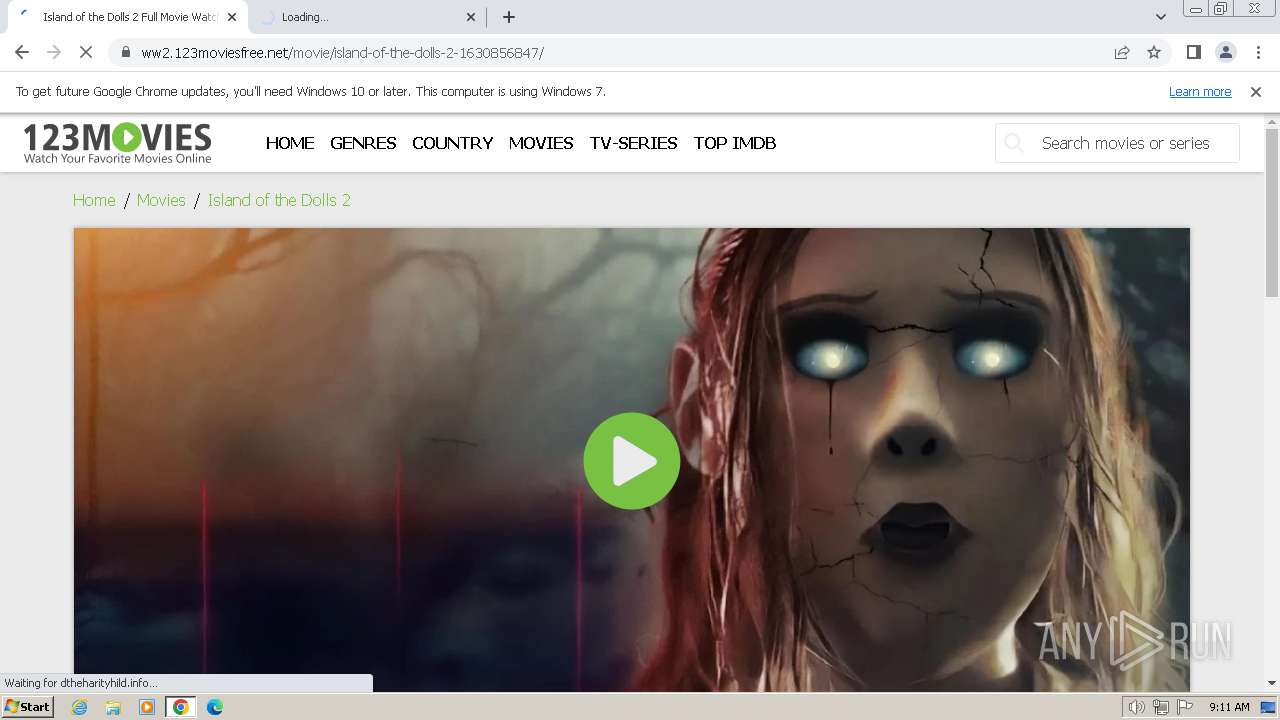
Task: Toggle the browser side panel
Action: 1193,53
